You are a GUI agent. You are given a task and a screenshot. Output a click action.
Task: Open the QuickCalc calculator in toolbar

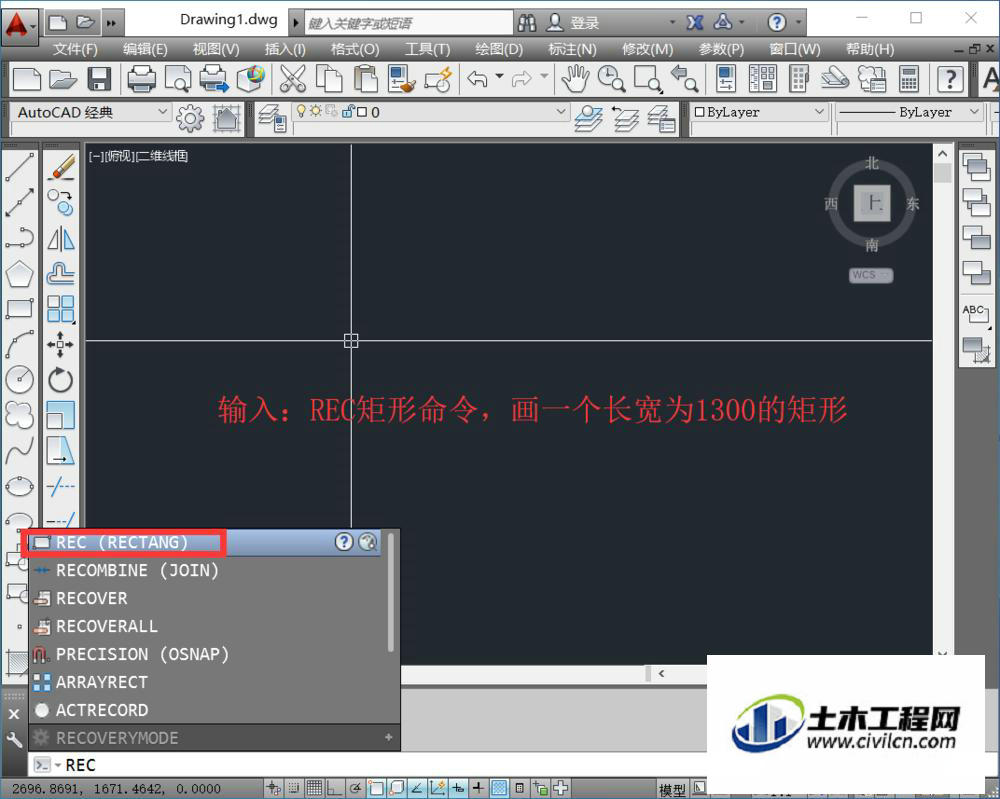pyautogui.click(x=909, y=79)
